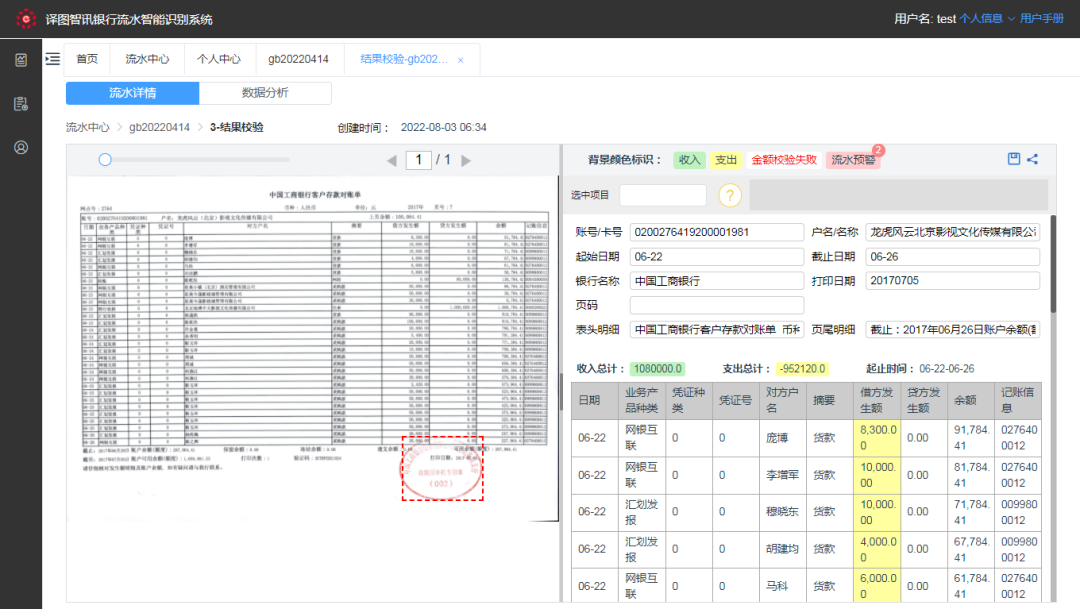Open the second sidebar icon (document list)
Screen dimensions: 1080x609
[21, 104]
